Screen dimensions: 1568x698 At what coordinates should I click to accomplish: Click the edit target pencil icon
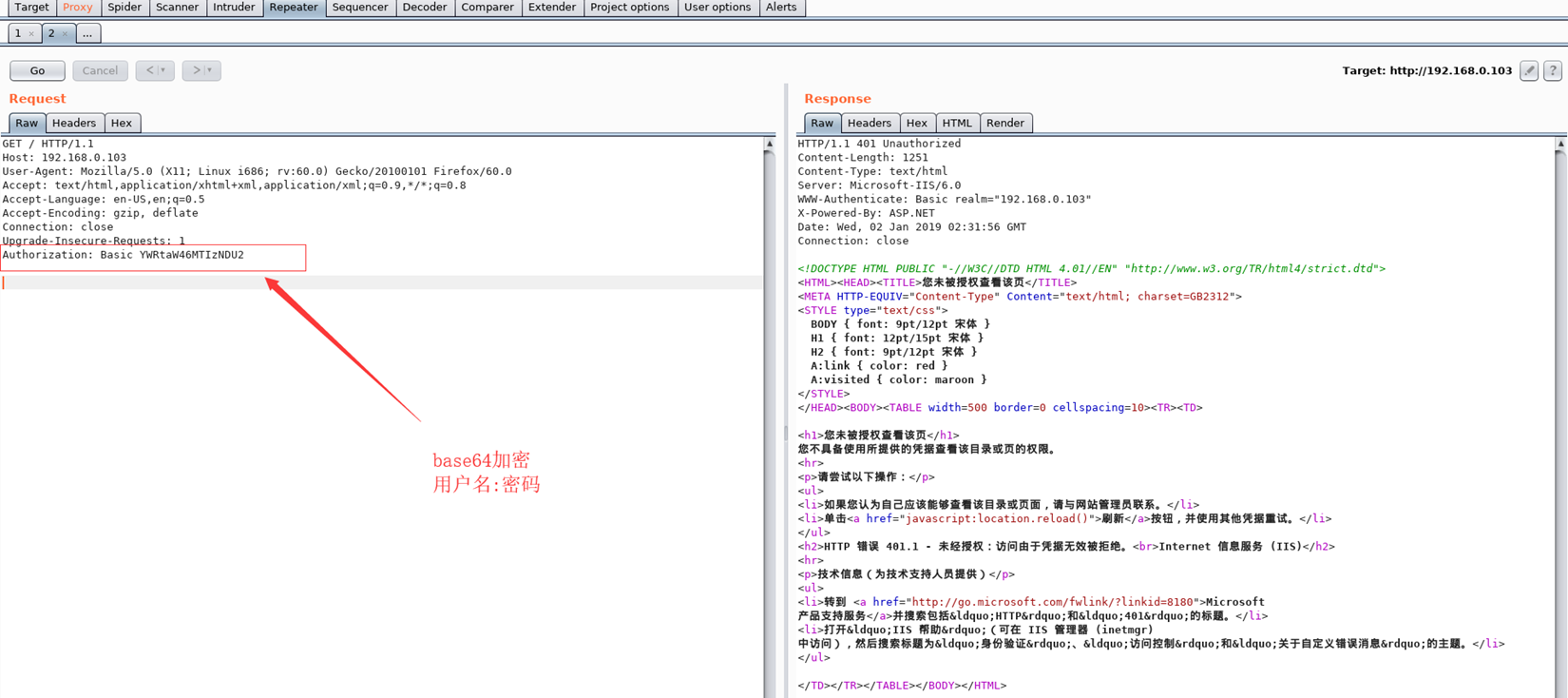coord(1529,70)
